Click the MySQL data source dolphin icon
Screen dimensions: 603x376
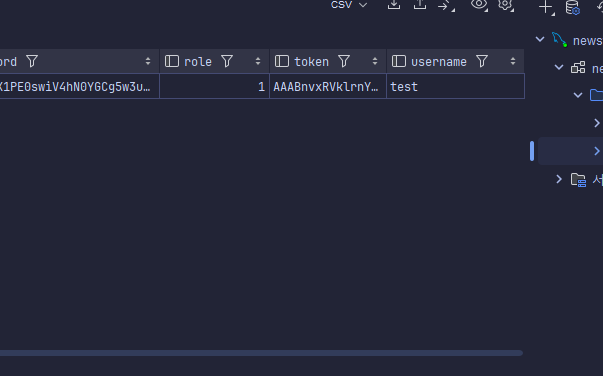560,40
